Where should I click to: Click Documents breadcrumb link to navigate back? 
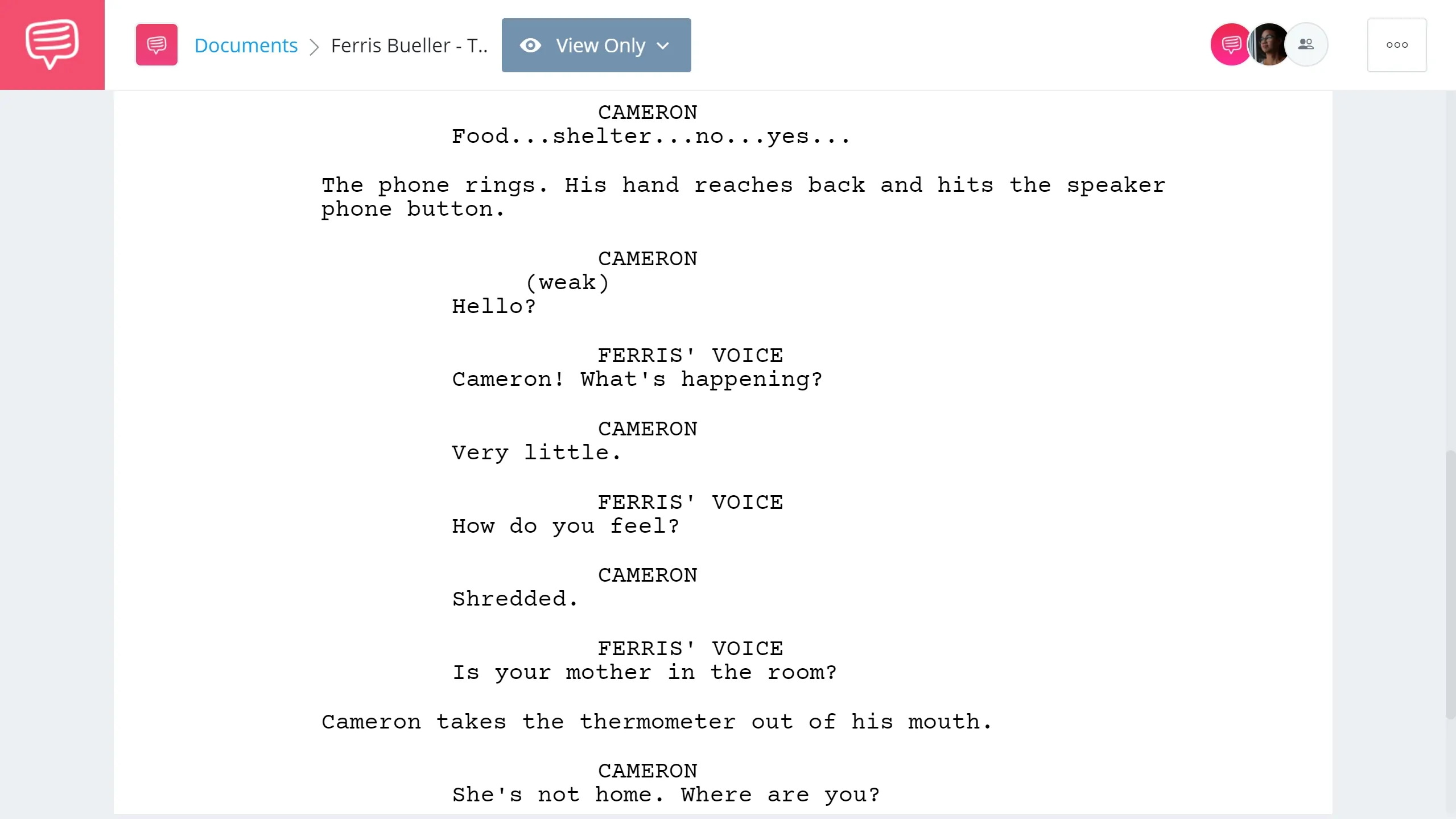pyautogui.click(x=246, y=45)
